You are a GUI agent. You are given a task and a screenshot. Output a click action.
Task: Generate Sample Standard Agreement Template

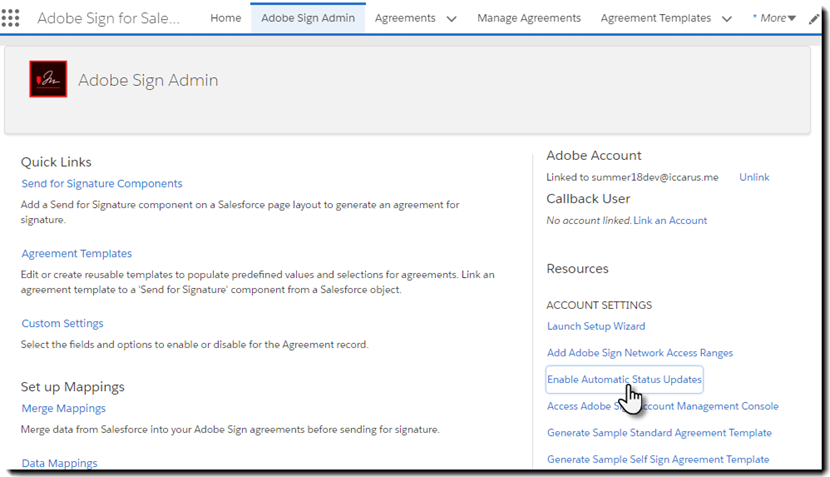[659, 433]
